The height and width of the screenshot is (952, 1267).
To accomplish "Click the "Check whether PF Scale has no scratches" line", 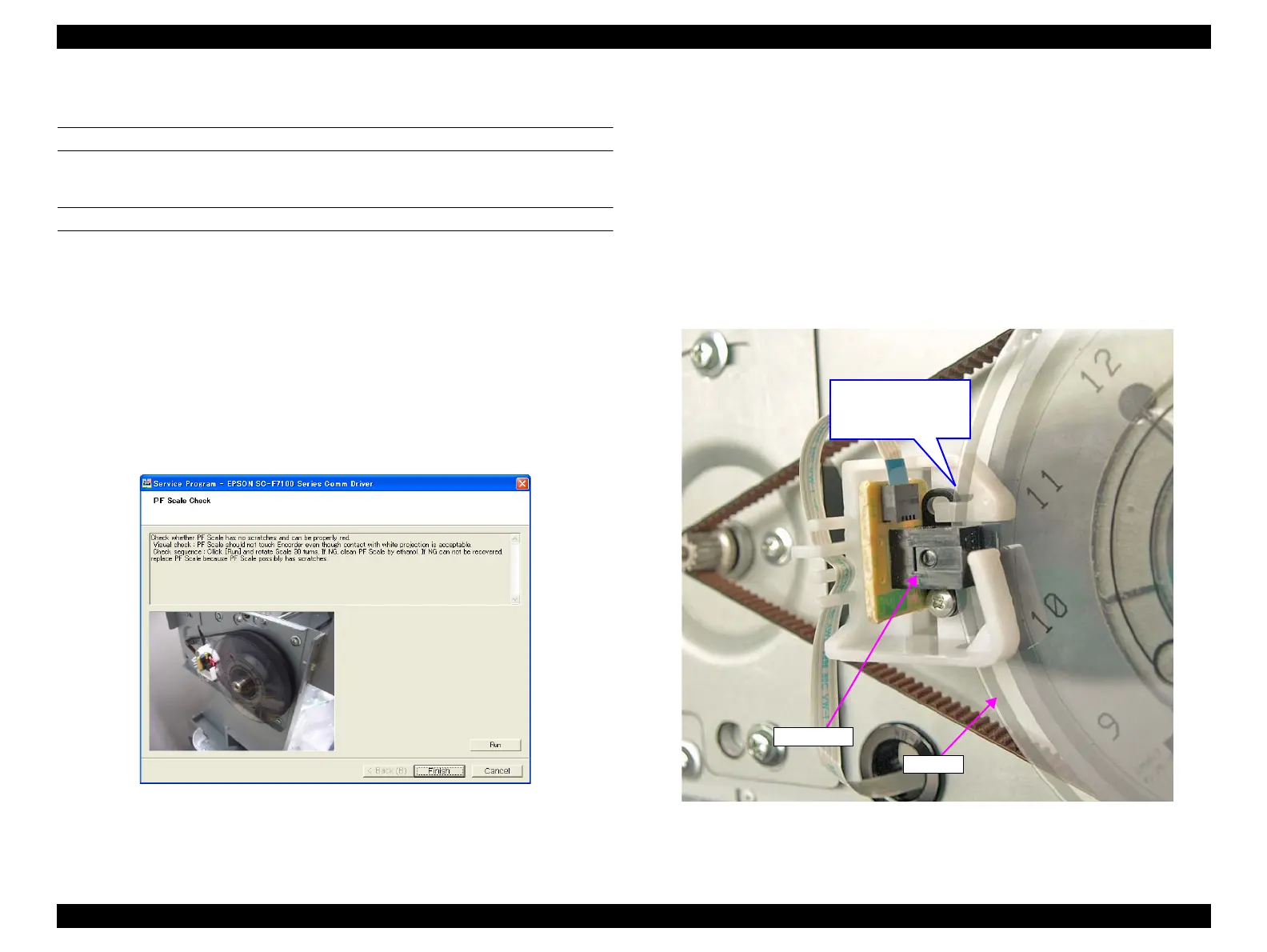I will (250, 538).
